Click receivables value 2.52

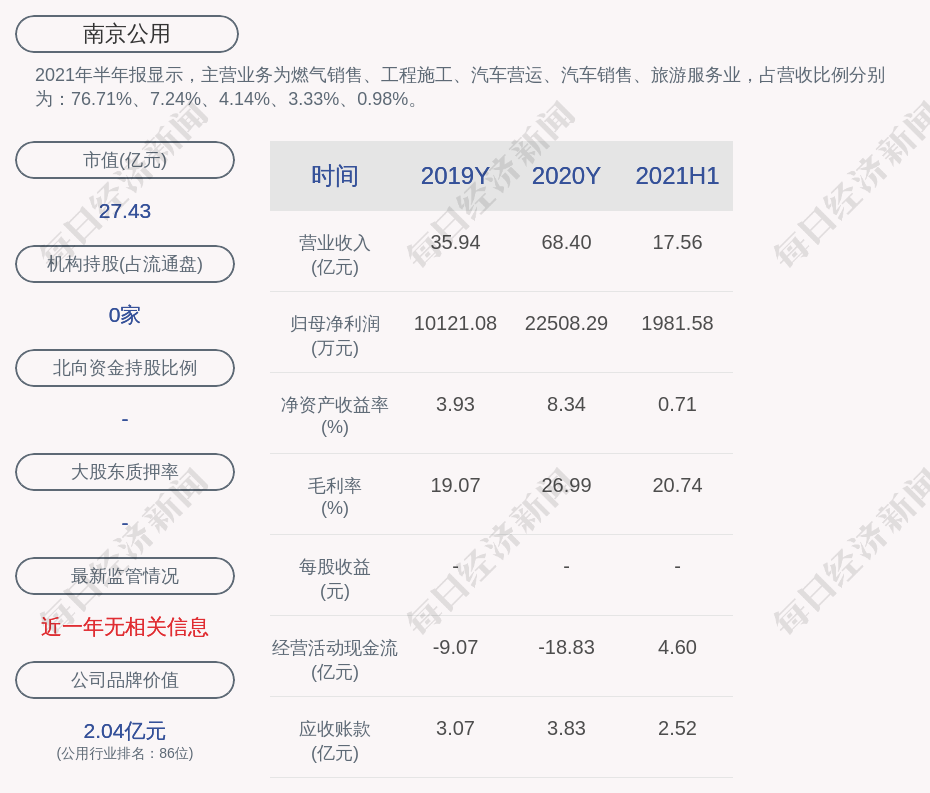pos(677,728)
